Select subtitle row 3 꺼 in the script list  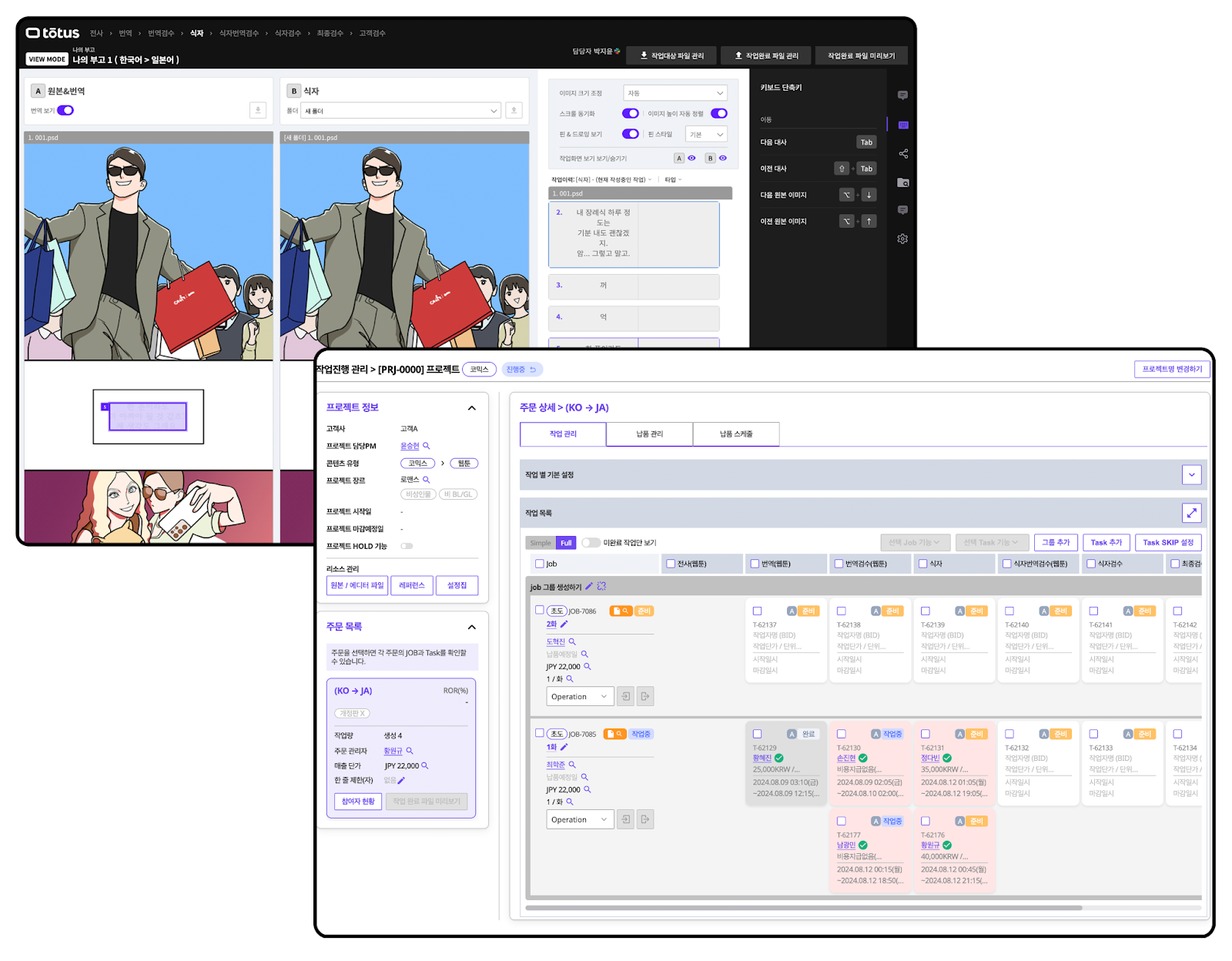coord(634,286)
